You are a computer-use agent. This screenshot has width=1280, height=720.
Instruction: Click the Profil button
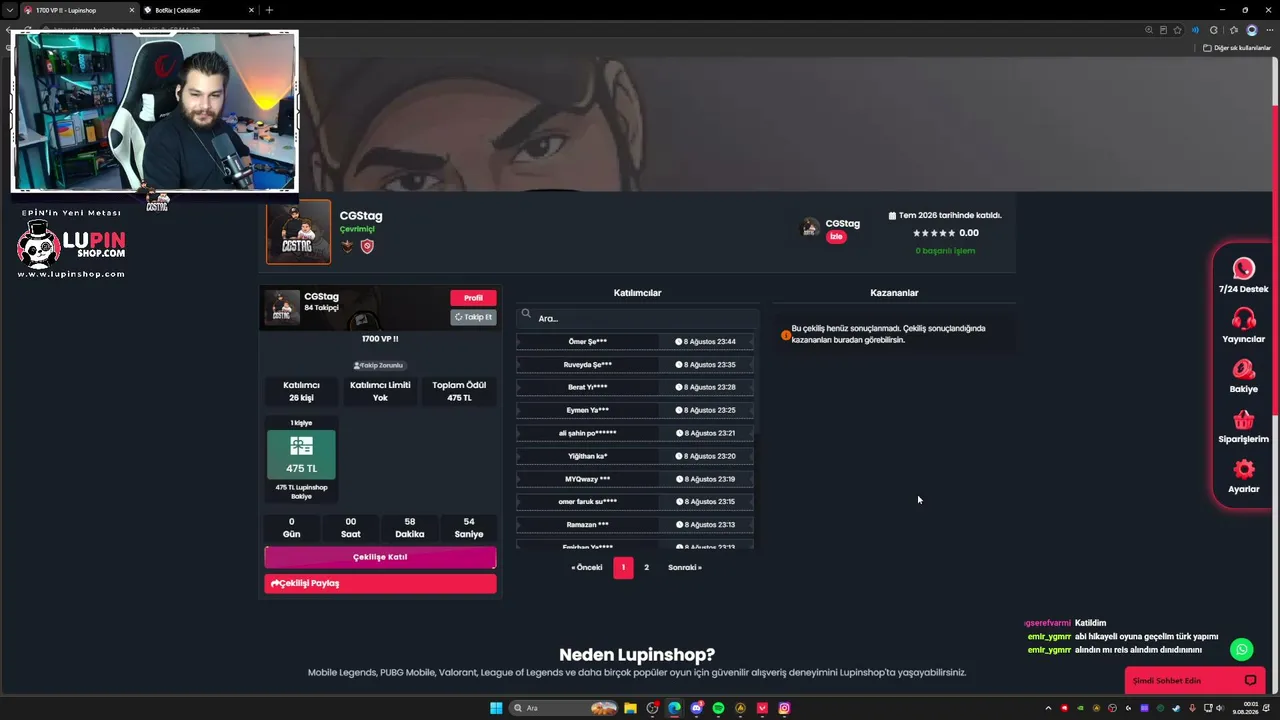(473, 298)
